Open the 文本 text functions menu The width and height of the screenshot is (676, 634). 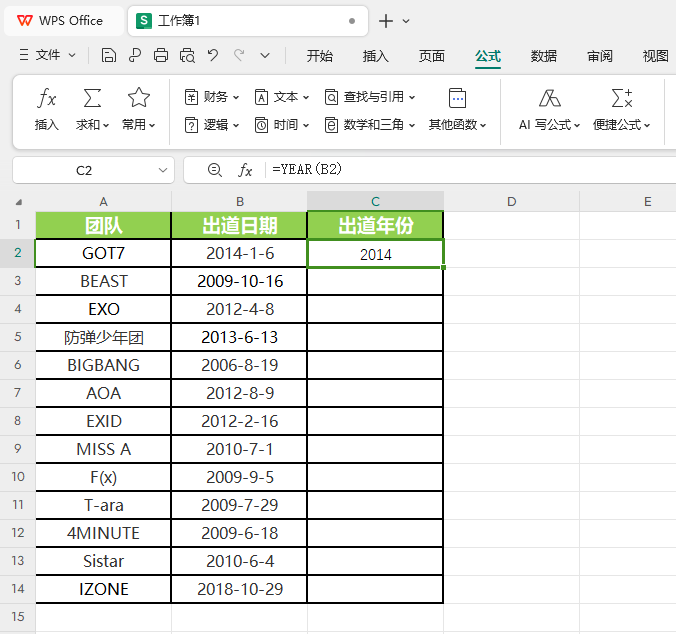tap(282, 97)
